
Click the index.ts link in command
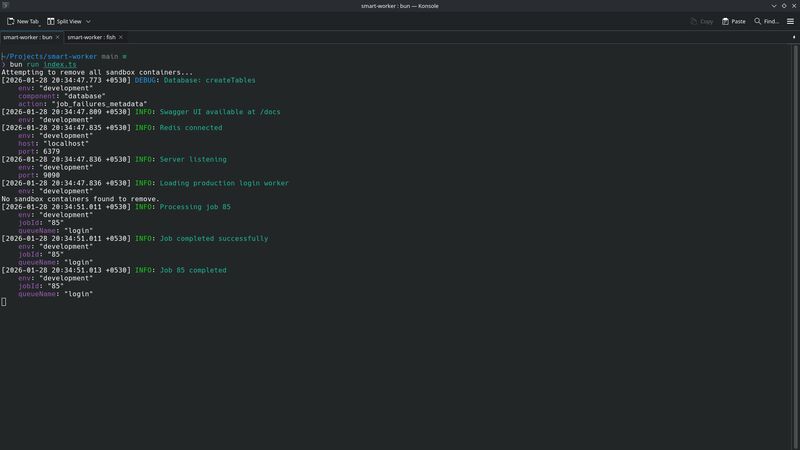(60, 64)
